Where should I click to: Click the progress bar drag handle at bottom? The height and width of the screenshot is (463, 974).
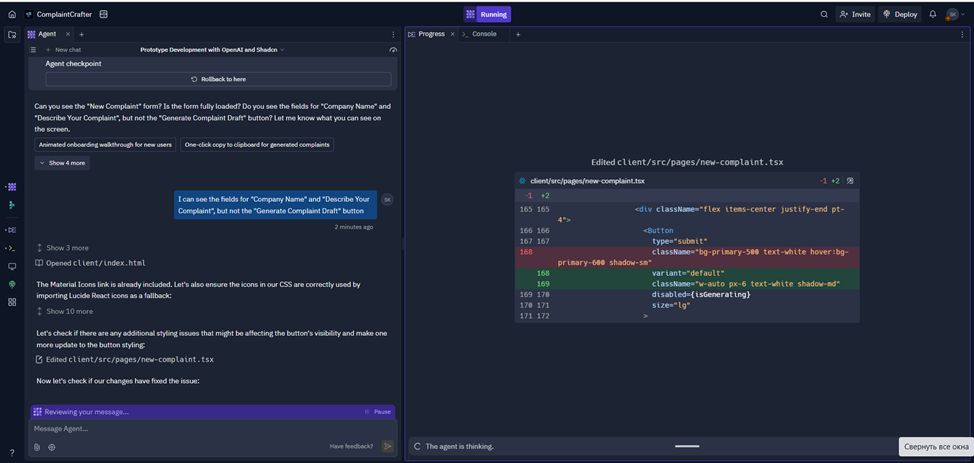point(687,446)
